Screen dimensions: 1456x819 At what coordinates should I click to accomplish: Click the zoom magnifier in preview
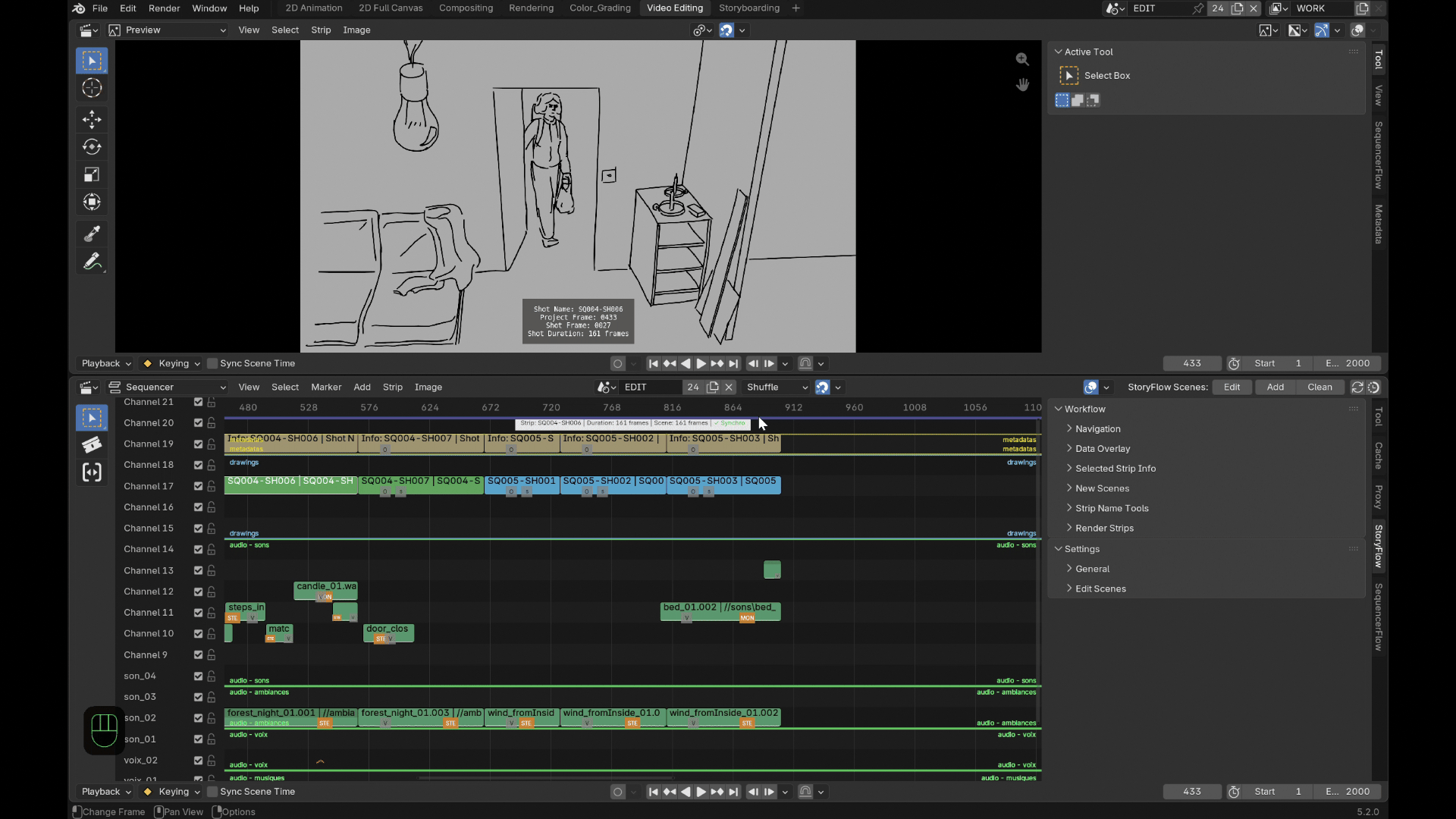point(1022,59)
